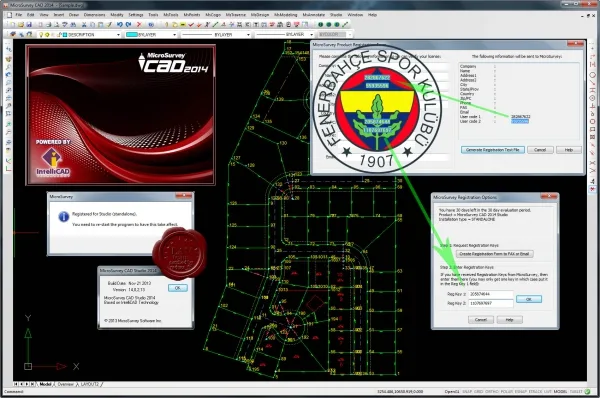
Task: Open the BYCOLOR plot style dropdown
Action: pos(349,35)
